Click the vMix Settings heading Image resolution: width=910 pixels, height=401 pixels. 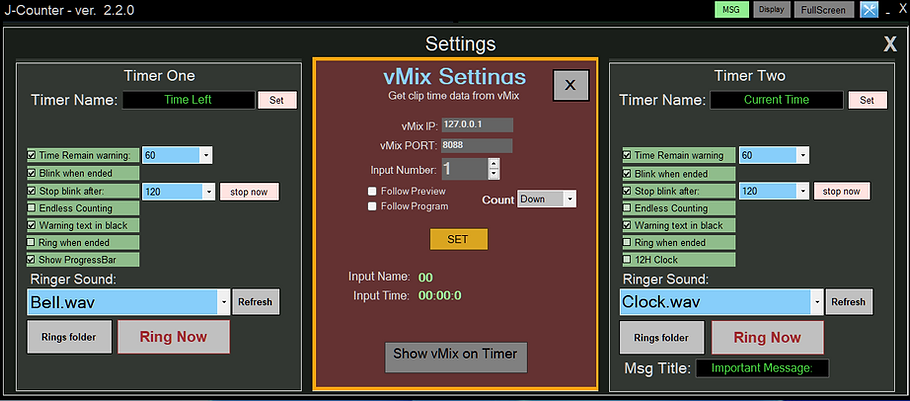pos(454,77)
